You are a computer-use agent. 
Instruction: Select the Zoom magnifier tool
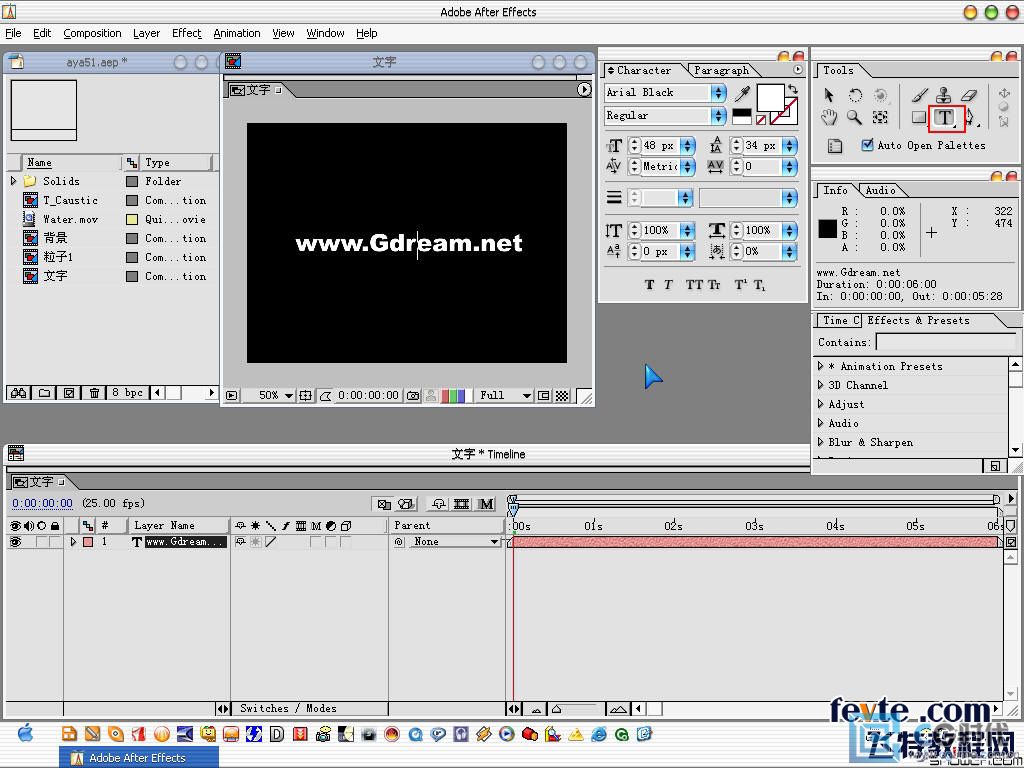tap(854, 118)
